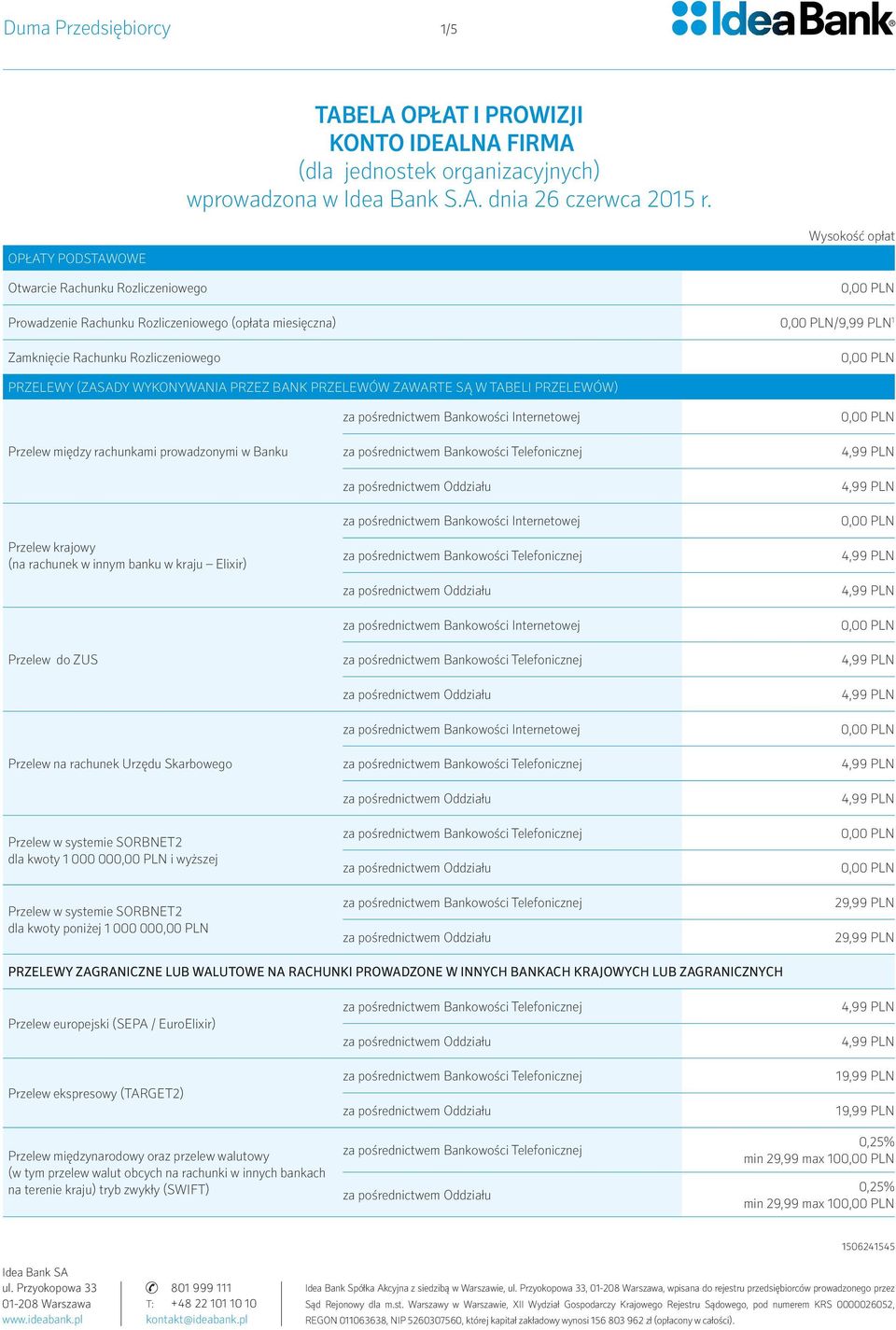Image resolution: width=896 pixels, height=1330 pixels.
Task: Click the Idea Bank logo
Action: pyautogui.click(x=782, y=20)
